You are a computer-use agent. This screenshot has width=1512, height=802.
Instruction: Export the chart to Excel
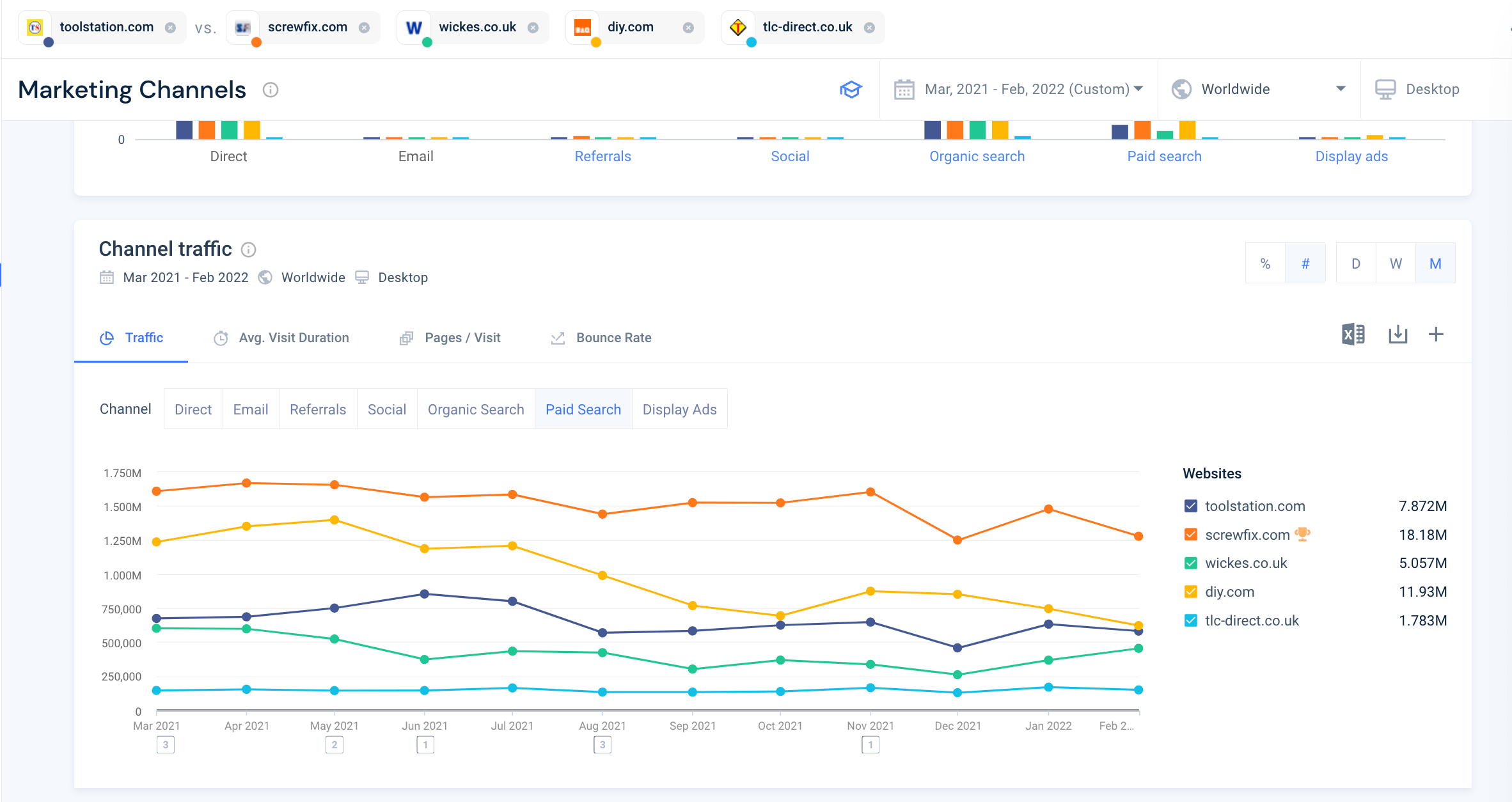coord(1353,334)
